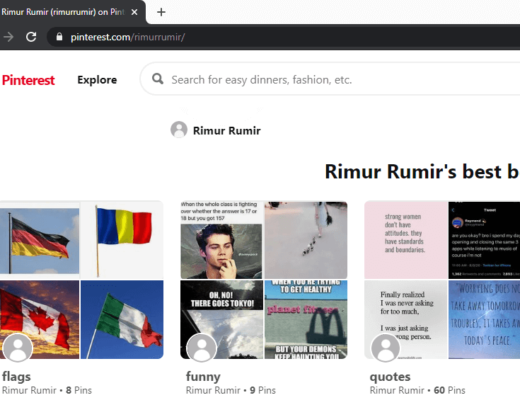This screenshot has width=520, height=400.
Task: Go to Pinterest home via red logo
Action: click(x=28, y=80)
